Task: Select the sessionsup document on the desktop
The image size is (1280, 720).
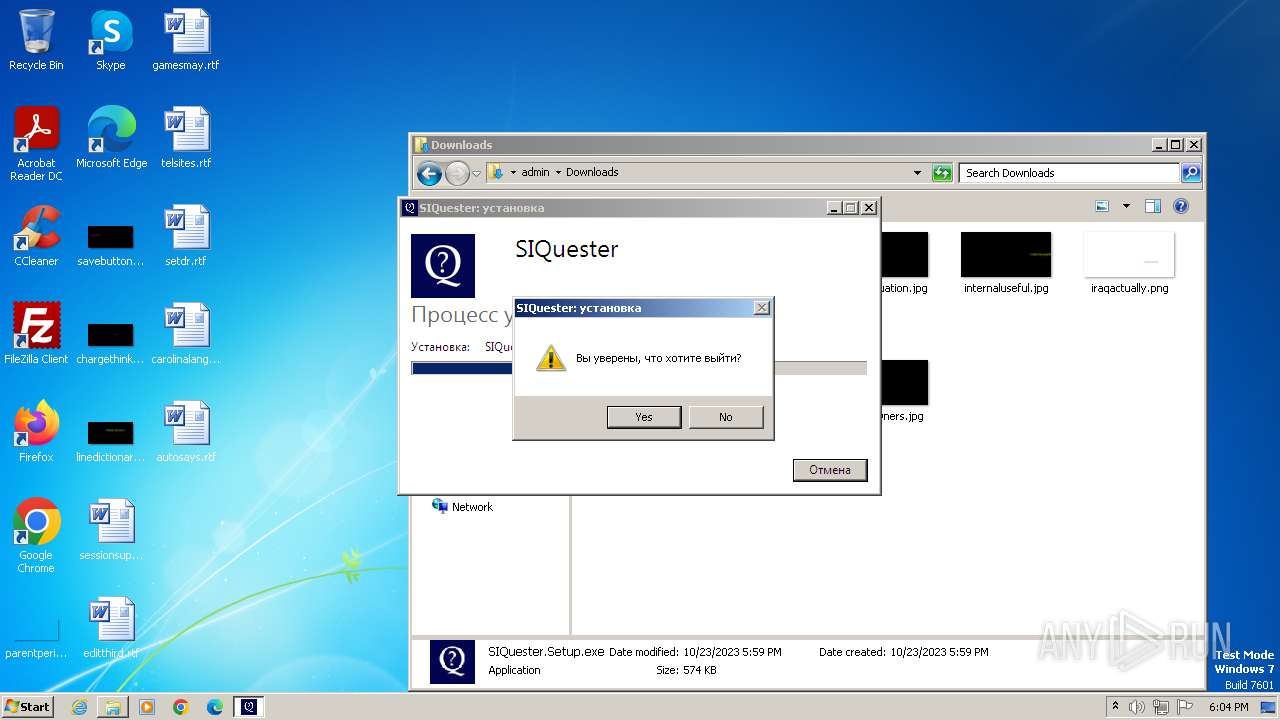Action: coord(111,530)
